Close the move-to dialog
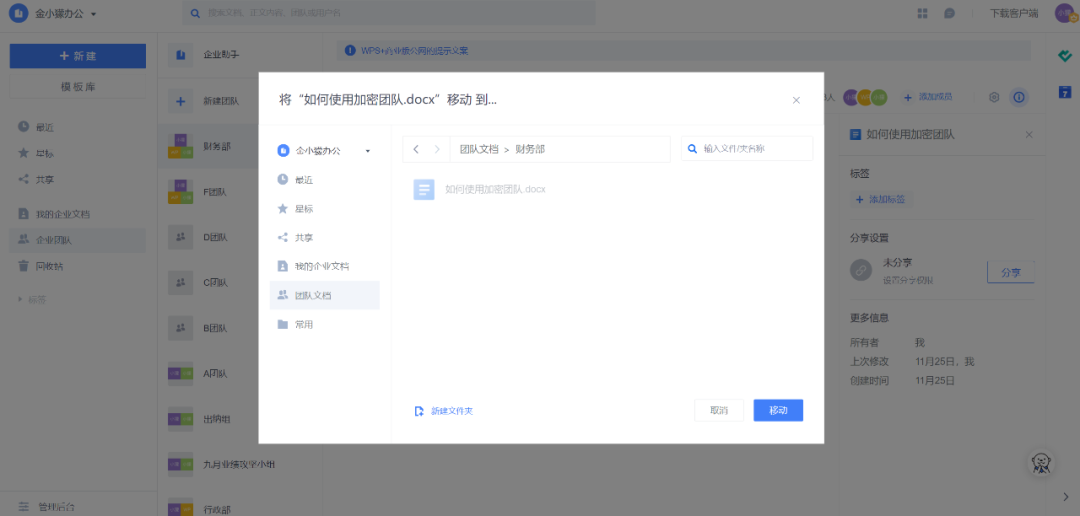Viewport: 1080px width, 516px height. pos(796,100)
